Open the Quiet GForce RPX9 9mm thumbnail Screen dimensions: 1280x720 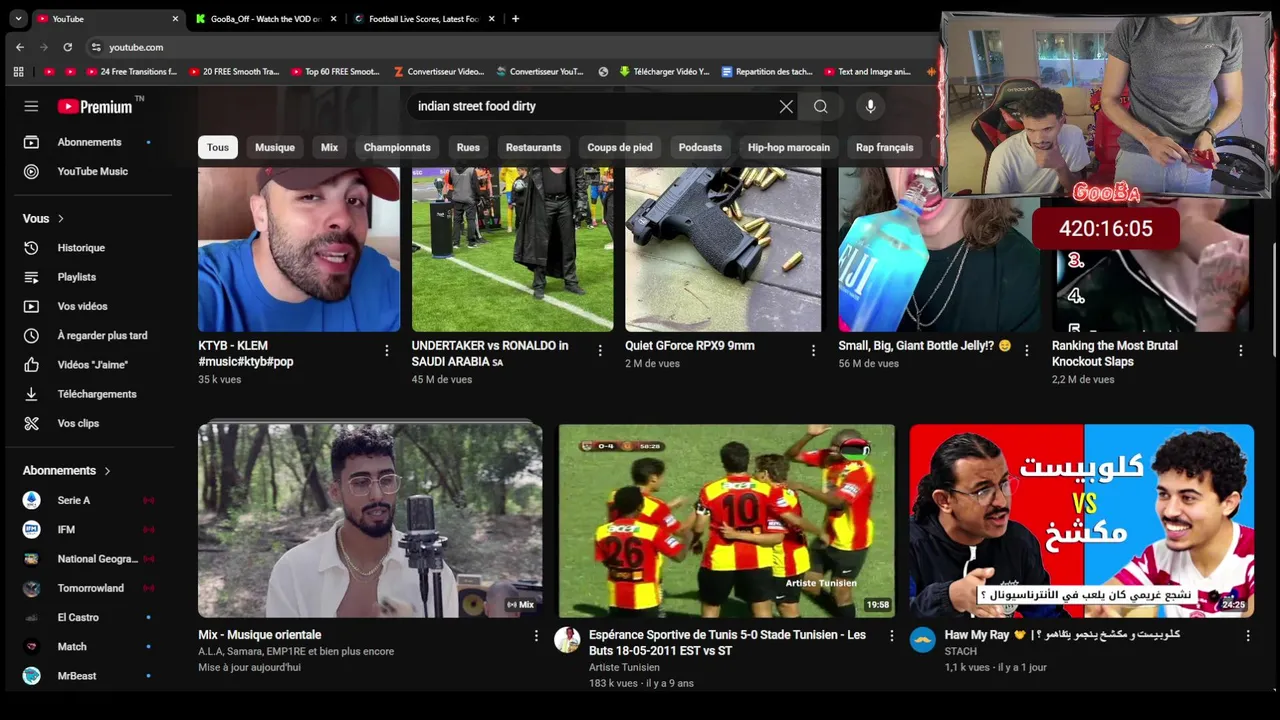723,249
